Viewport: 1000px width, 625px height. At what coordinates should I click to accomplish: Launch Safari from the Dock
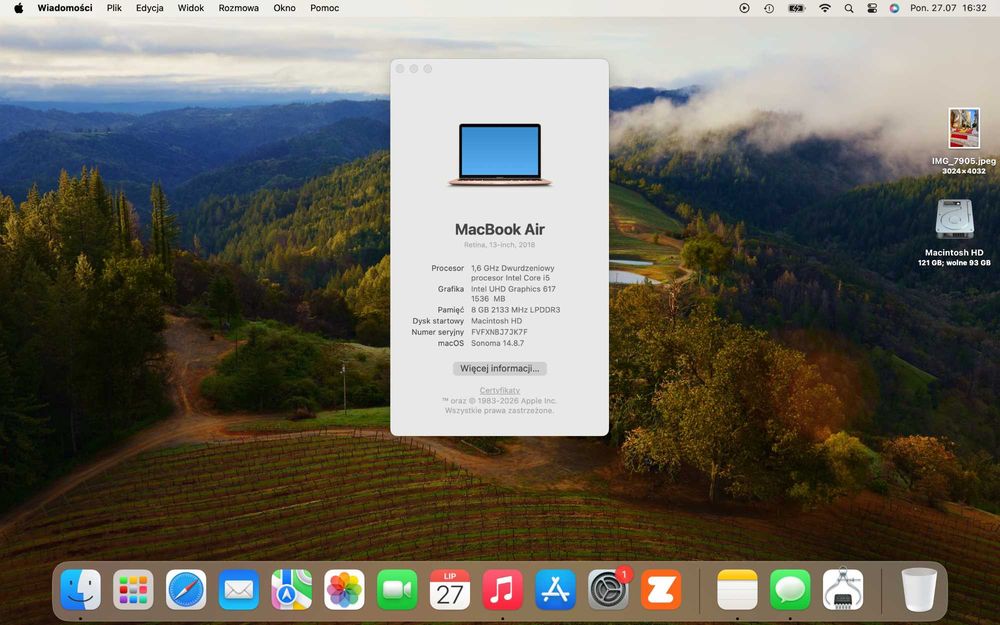tap(186, 590)
